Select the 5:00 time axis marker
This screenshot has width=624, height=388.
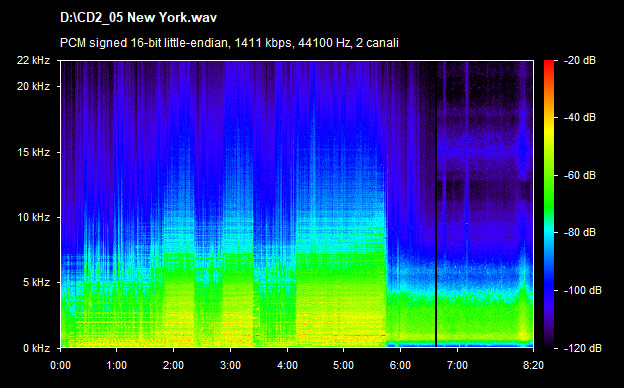tap(343, 365)
